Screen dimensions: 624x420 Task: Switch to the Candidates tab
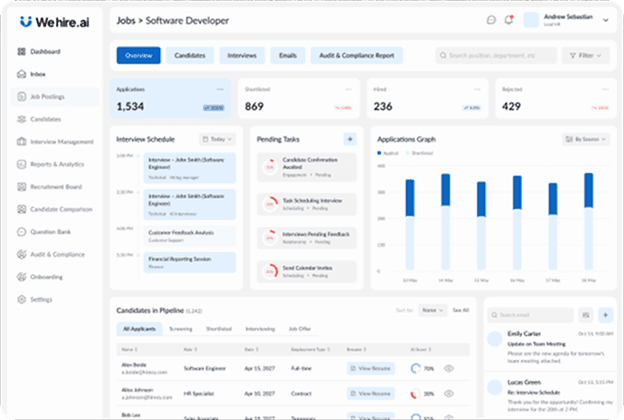[x=190, y=55]
